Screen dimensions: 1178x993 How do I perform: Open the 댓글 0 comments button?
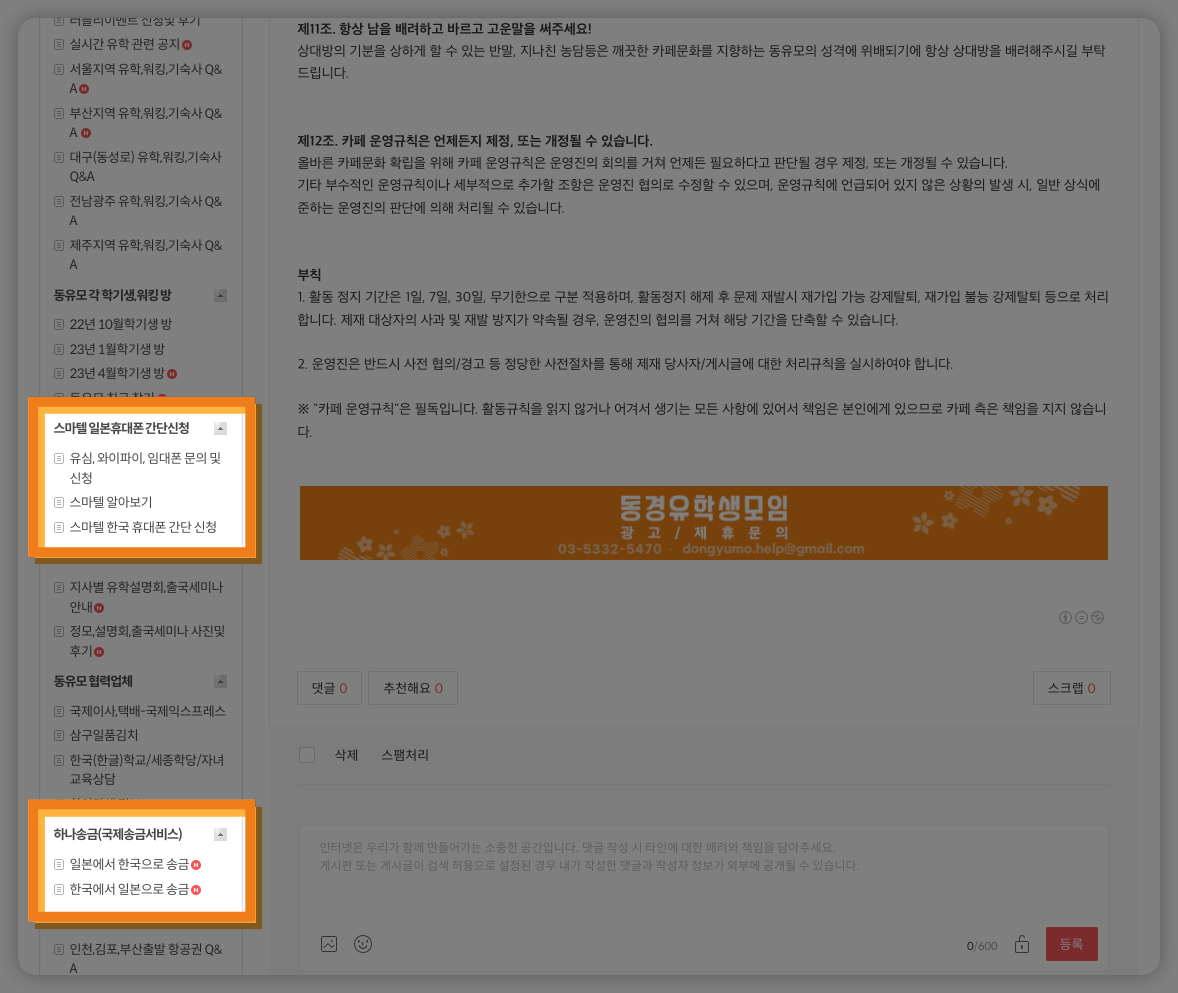tap(329, 688)
